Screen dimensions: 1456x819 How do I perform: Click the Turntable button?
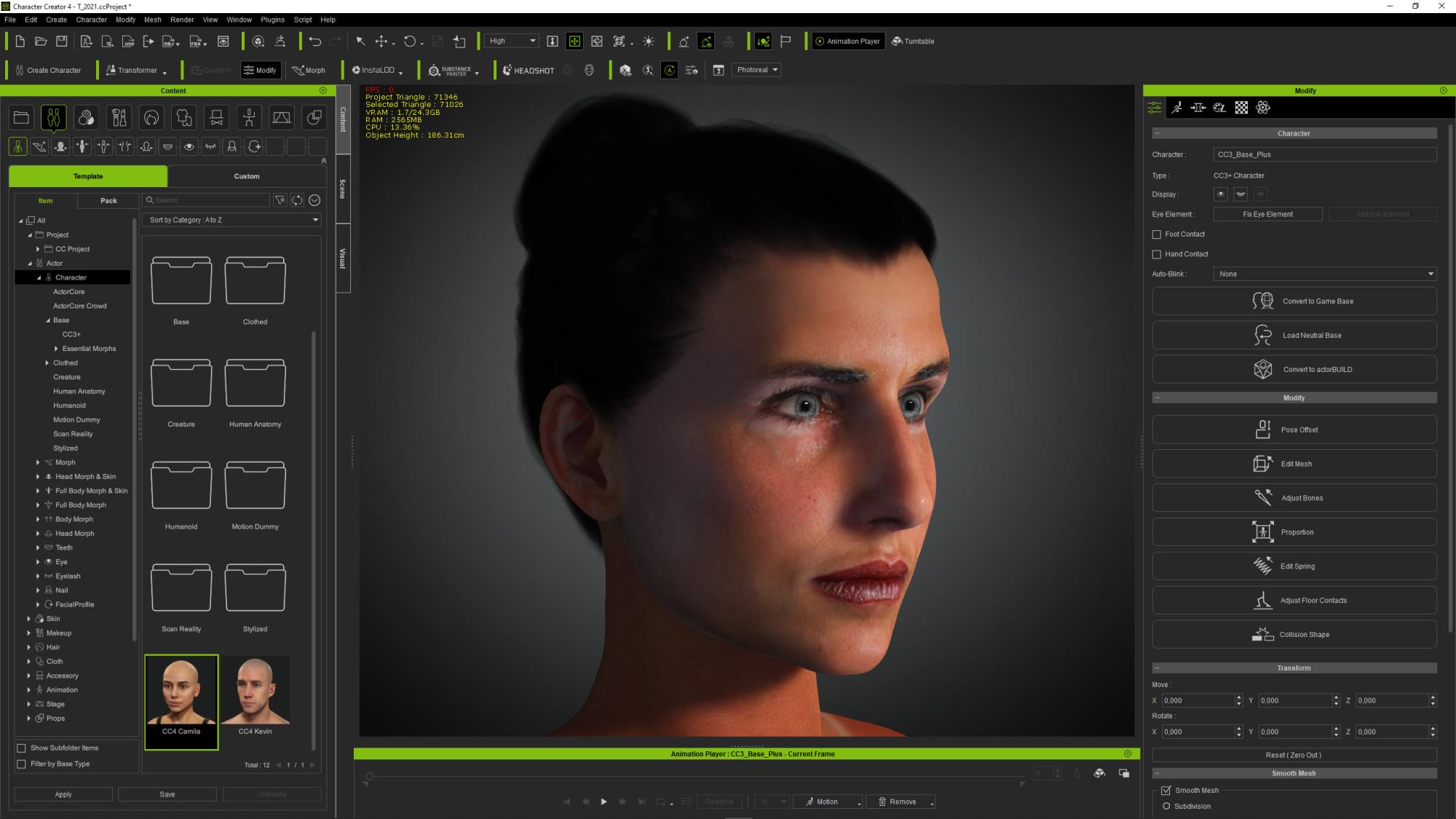[913, 41]
